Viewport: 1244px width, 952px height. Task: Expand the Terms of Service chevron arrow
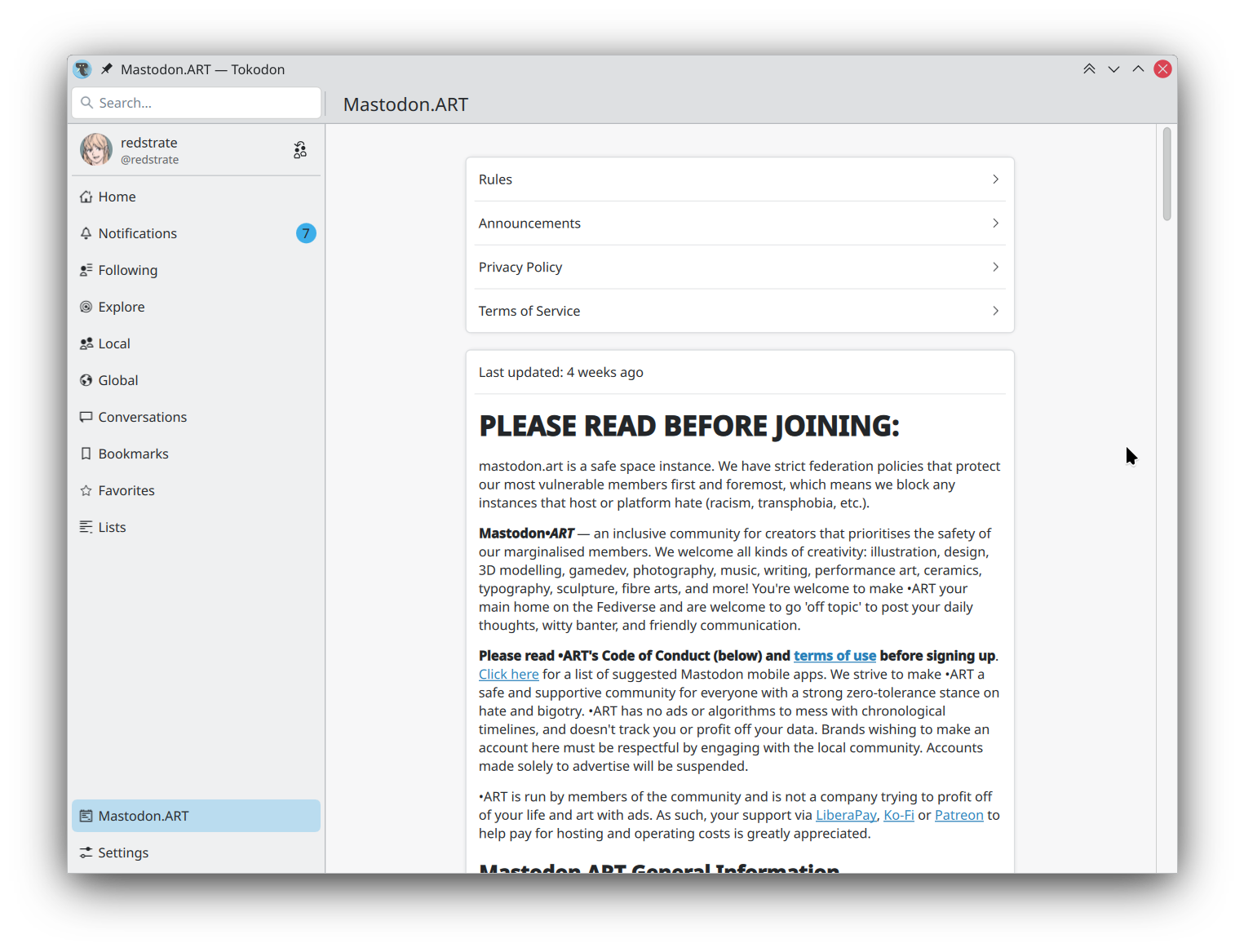(995, 311)
